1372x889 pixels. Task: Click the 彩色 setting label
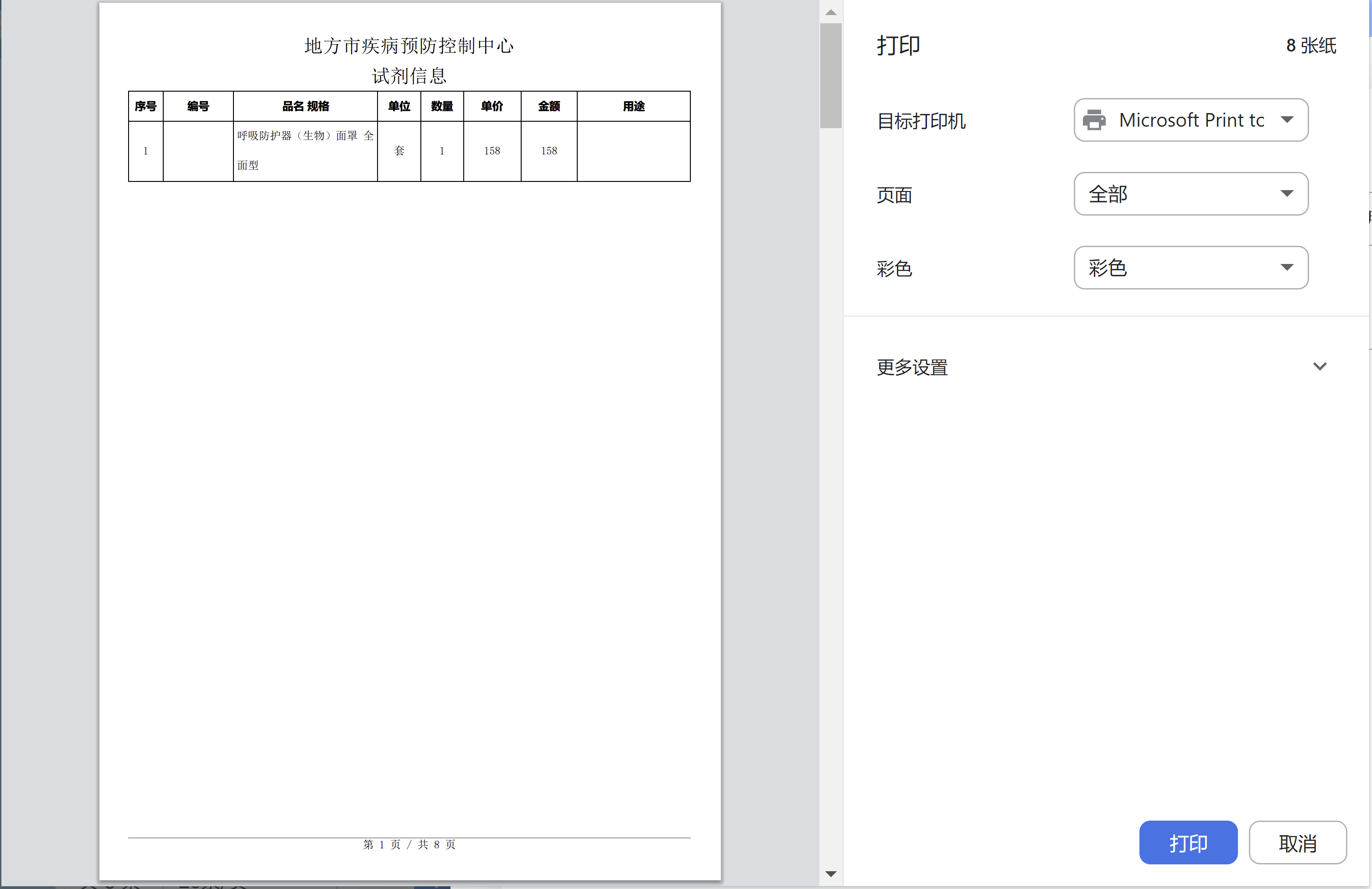894,269
